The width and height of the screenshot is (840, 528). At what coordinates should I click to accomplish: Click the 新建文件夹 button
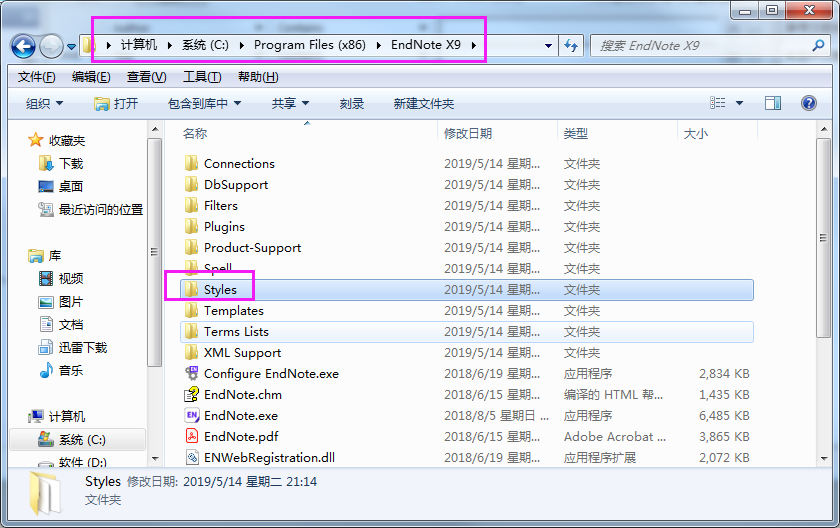click(424, 103)
